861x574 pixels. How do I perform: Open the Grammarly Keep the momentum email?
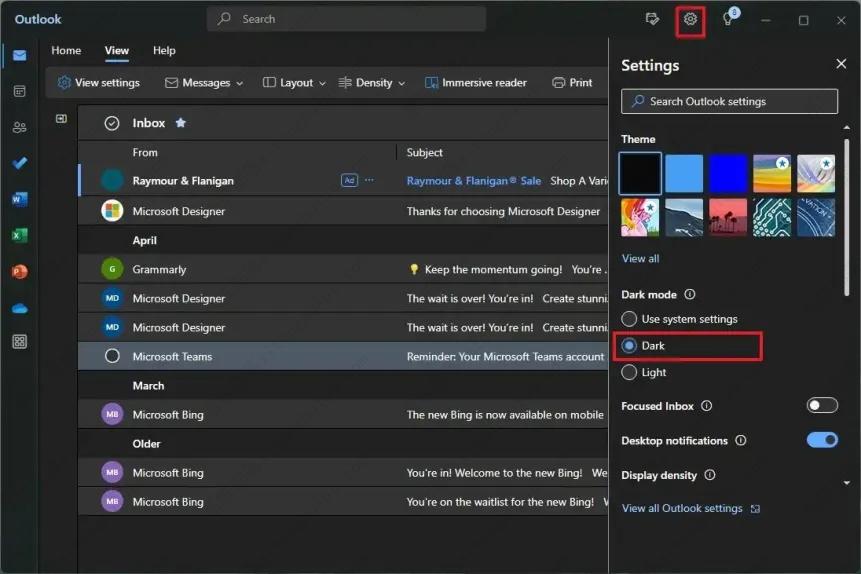pos(344,269)
